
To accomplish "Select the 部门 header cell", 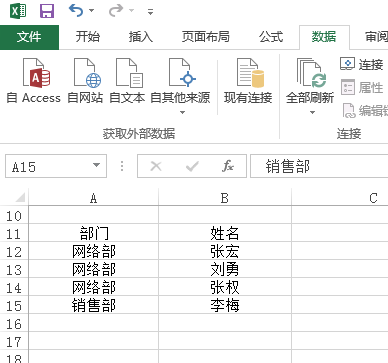I will click(x=94, y=233).
